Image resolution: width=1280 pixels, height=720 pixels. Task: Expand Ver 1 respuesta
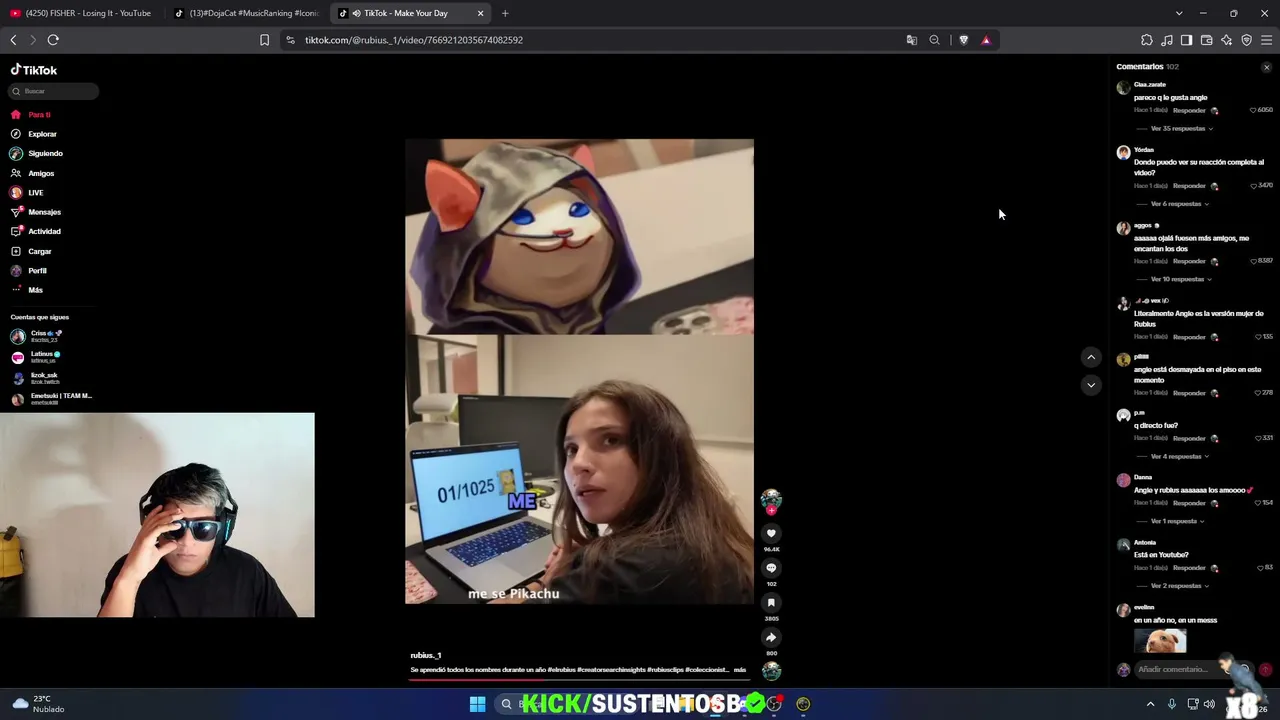click(1178, 521)
